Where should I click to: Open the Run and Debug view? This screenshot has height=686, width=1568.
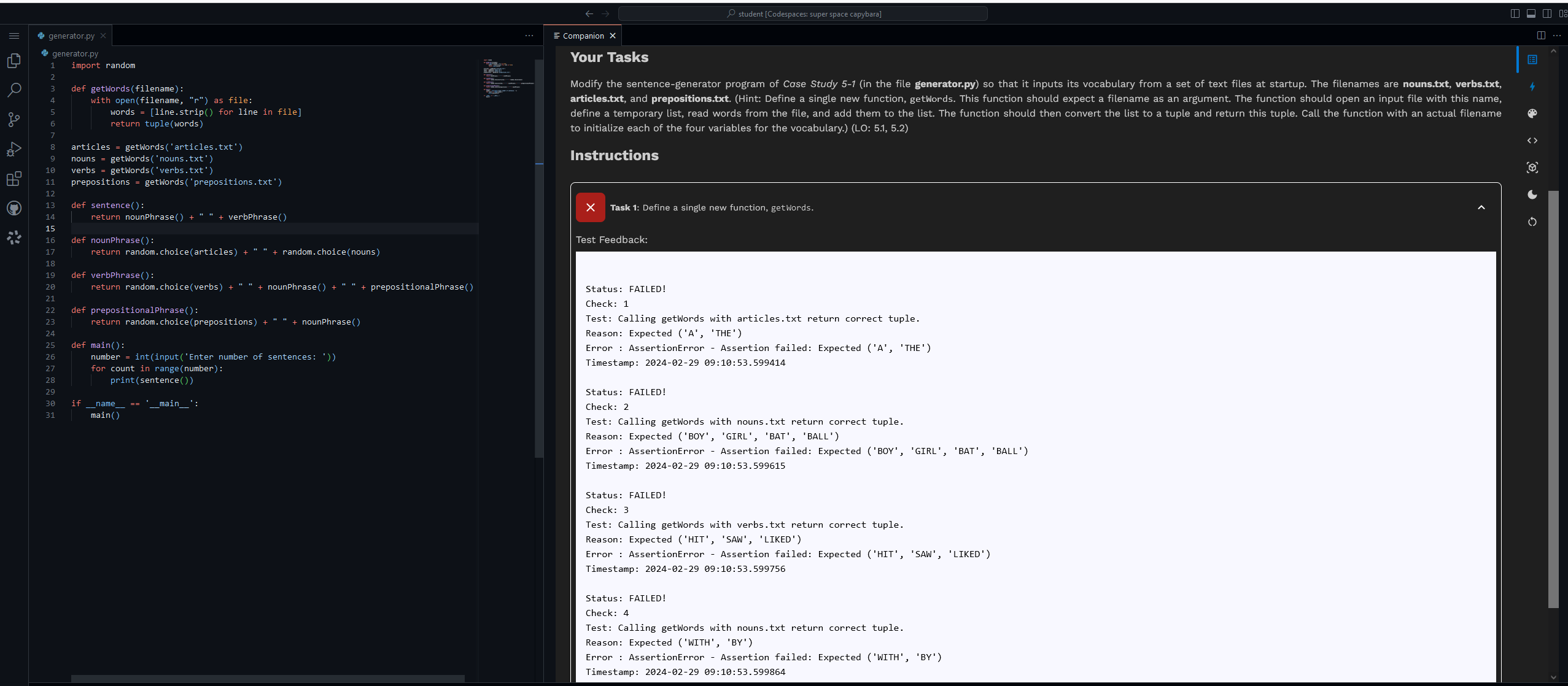click(x=14, y=149)
